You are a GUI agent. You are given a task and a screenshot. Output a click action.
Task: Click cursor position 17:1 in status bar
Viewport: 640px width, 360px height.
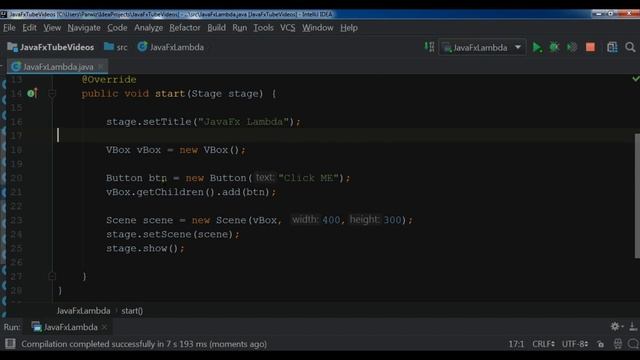point(516,344)
